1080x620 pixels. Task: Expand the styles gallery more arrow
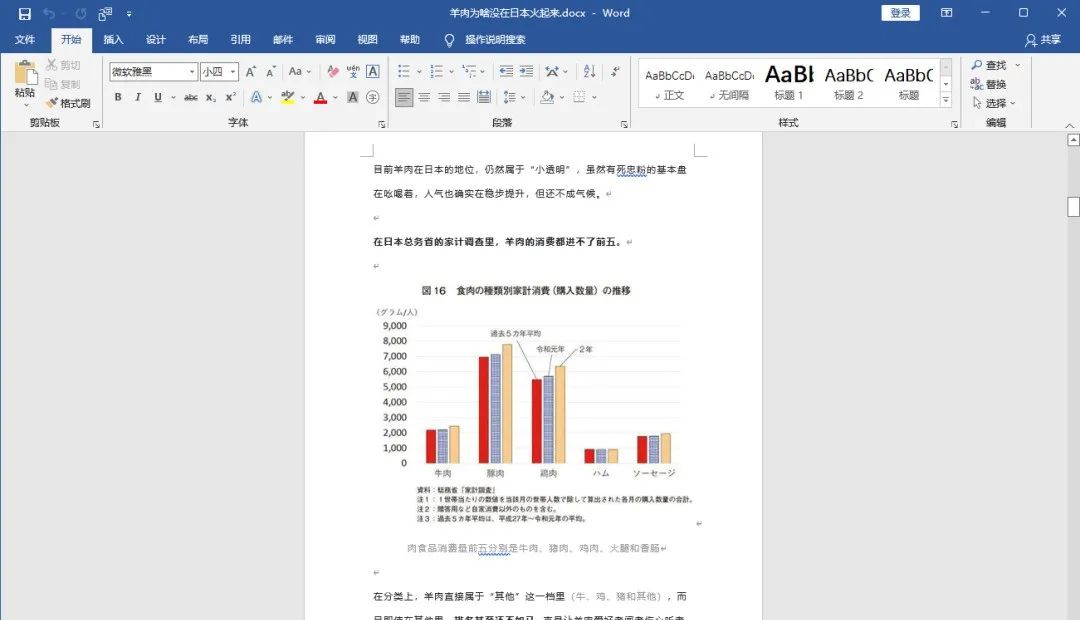tap(946, 100)
